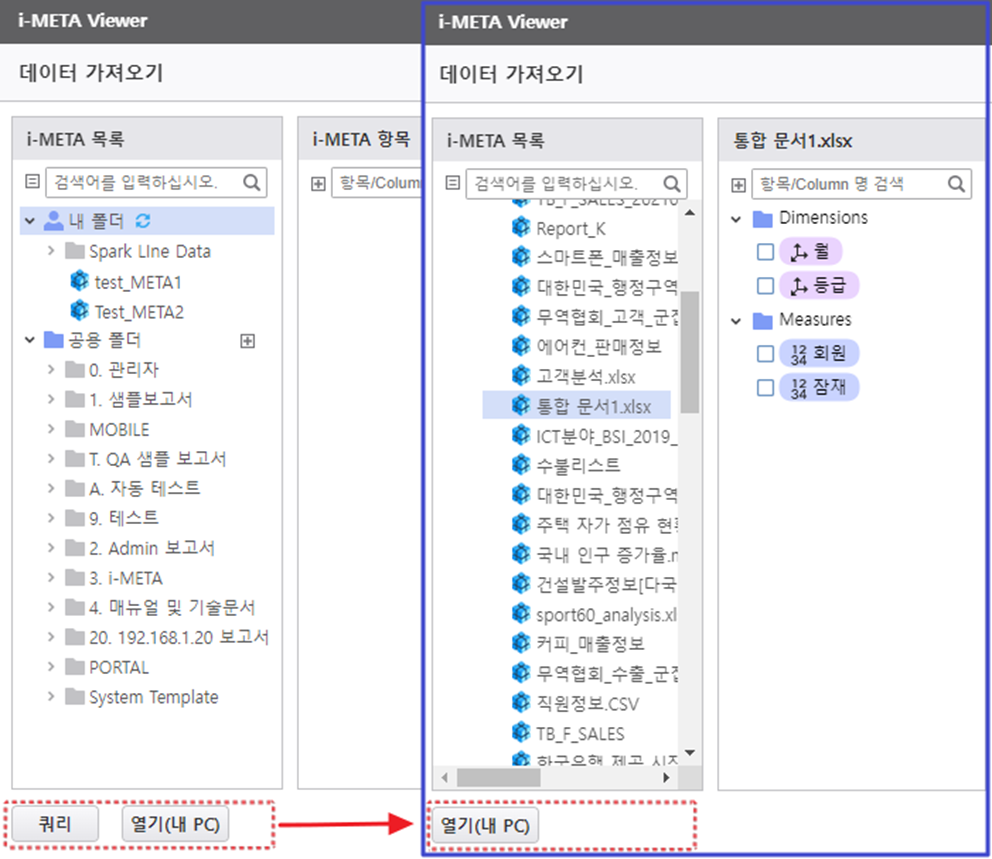Select Test_META2 item in 내 폴더
992x859 pixels.
[139, 312]
